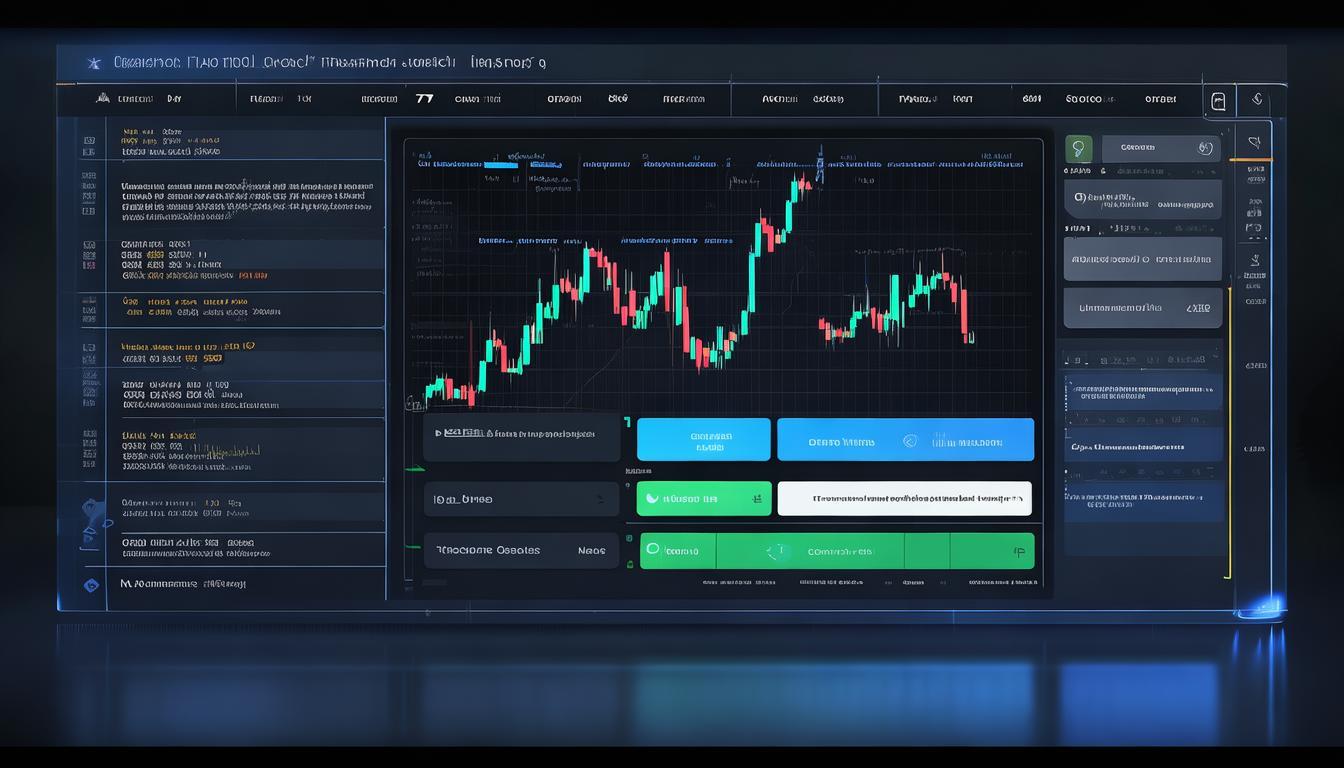Click the small light-blue button below the chart
Viewport: 1344px width, 768px height.
tap(703, 440)
